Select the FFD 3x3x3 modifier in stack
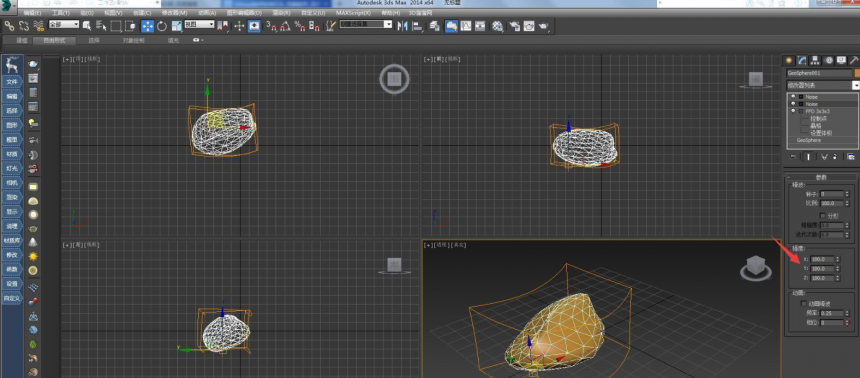The height and width of the screenshot is (378, 860). (x=817, y=111)
